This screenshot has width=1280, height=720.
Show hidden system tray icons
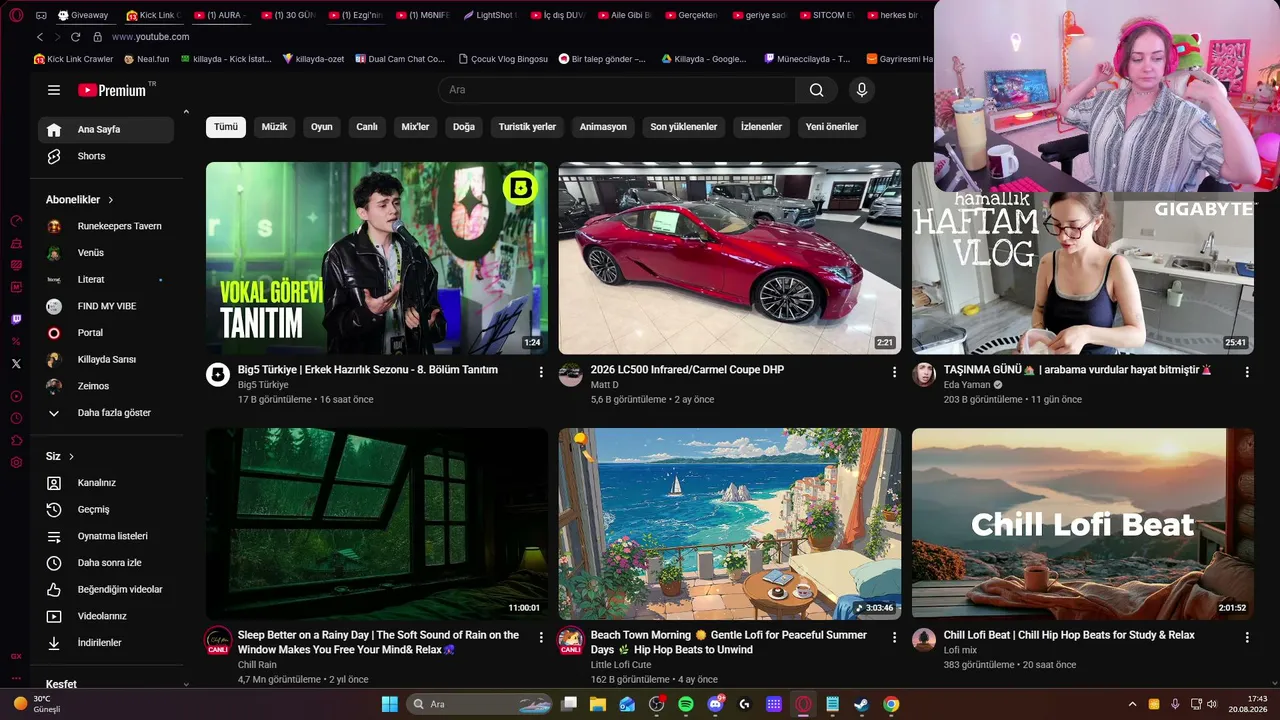point(1132,704)
